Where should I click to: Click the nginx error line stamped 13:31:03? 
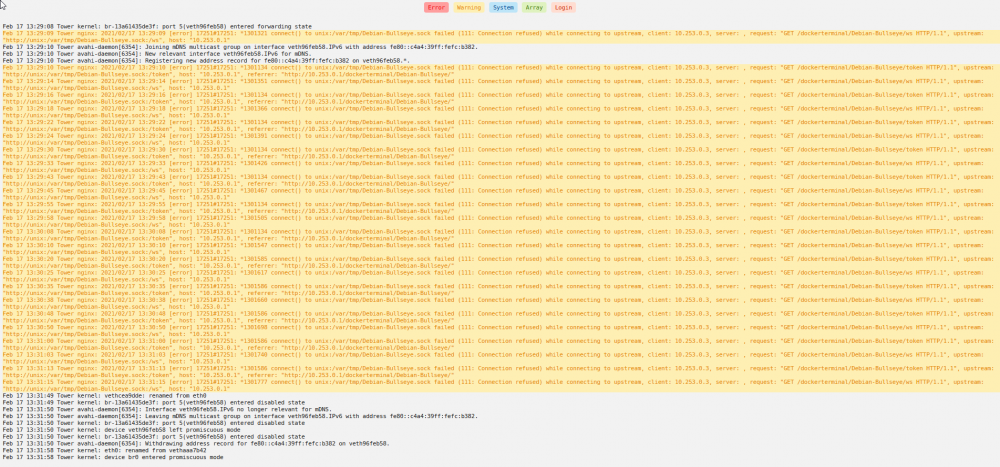coord(500,359)
